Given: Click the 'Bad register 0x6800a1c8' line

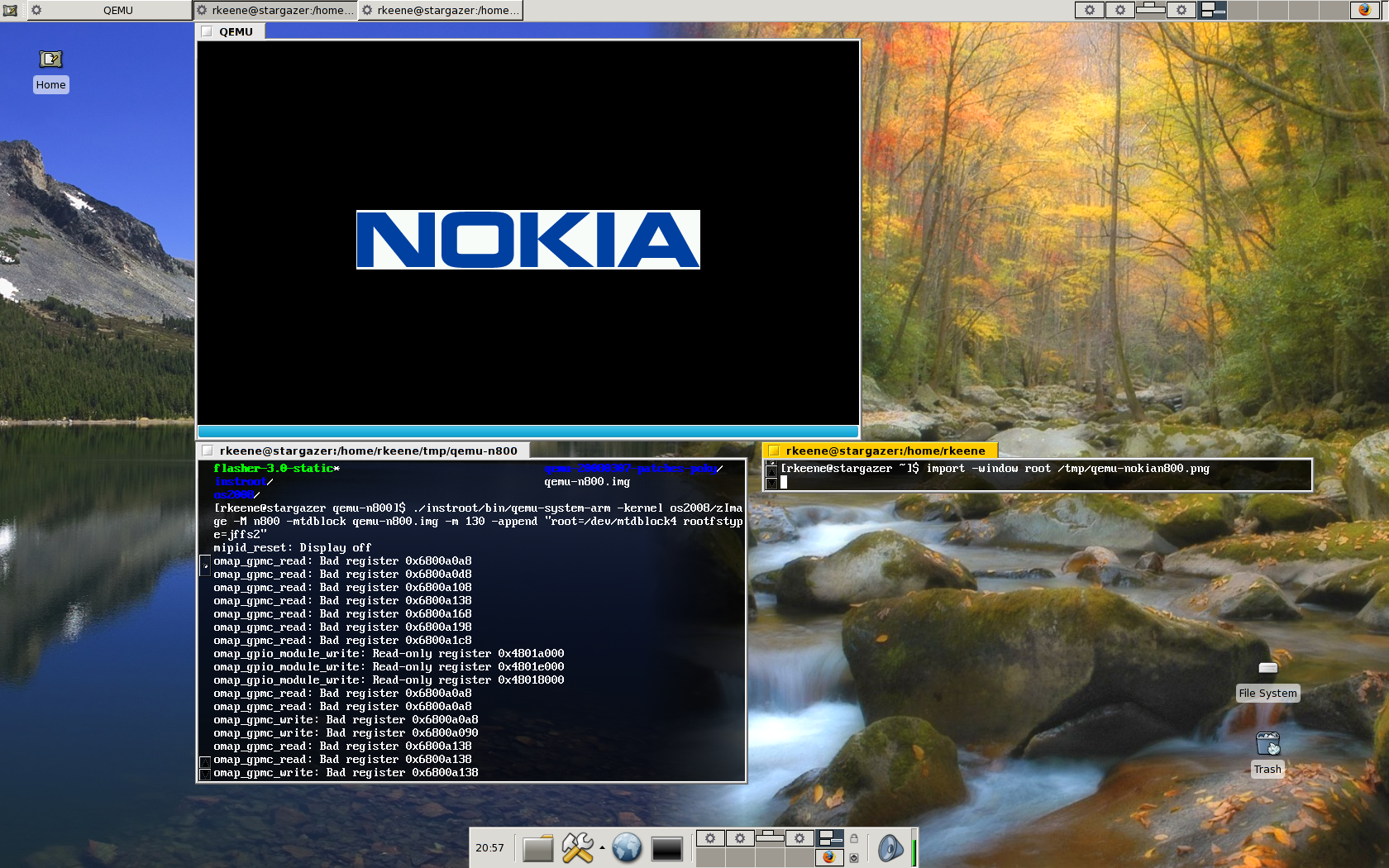Looking at the screenshot, I should [x=342, y=641].
